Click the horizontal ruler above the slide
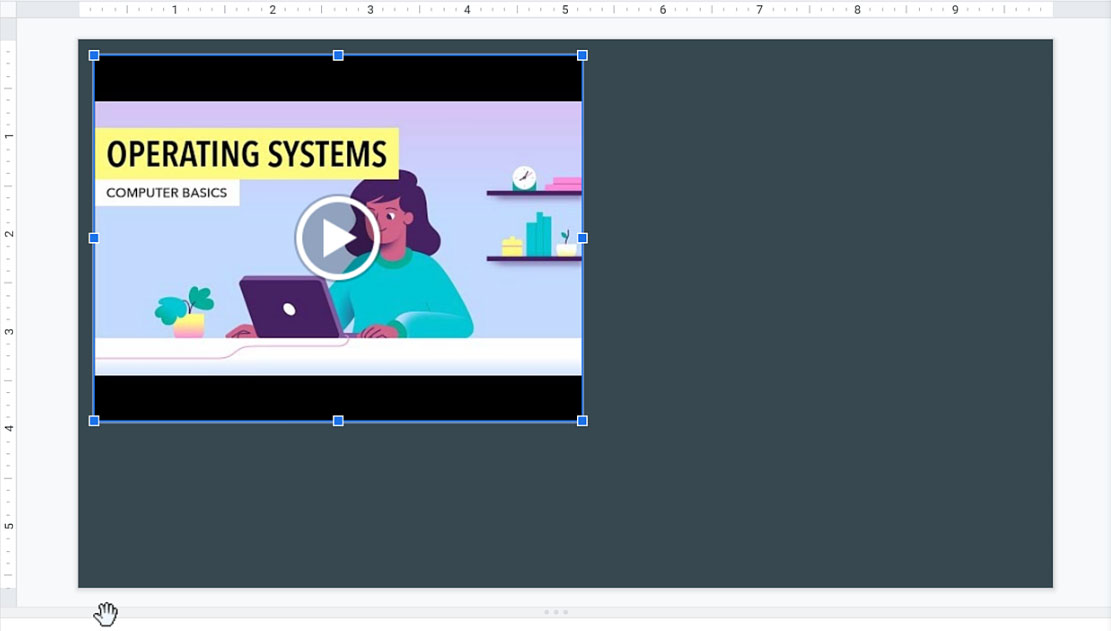Screen dimensions: 1111x631 click(400, 9)
